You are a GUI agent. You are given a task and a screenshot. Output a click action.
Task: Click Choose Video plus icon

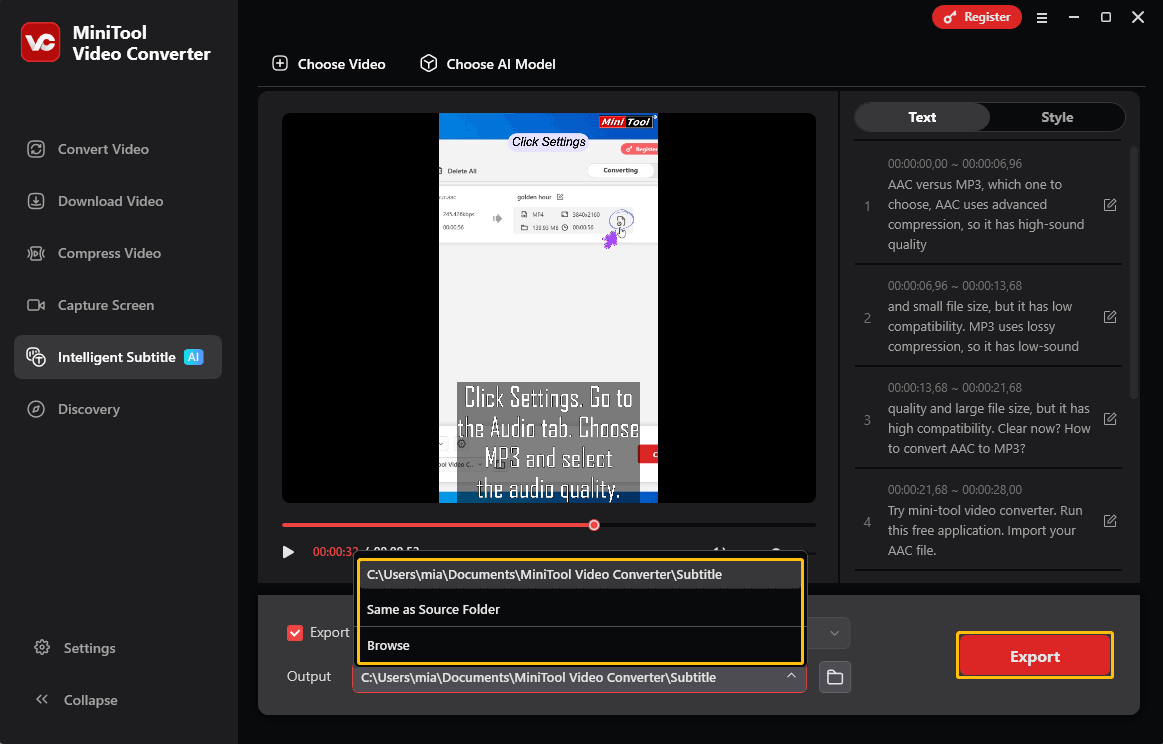click(280, 64)
